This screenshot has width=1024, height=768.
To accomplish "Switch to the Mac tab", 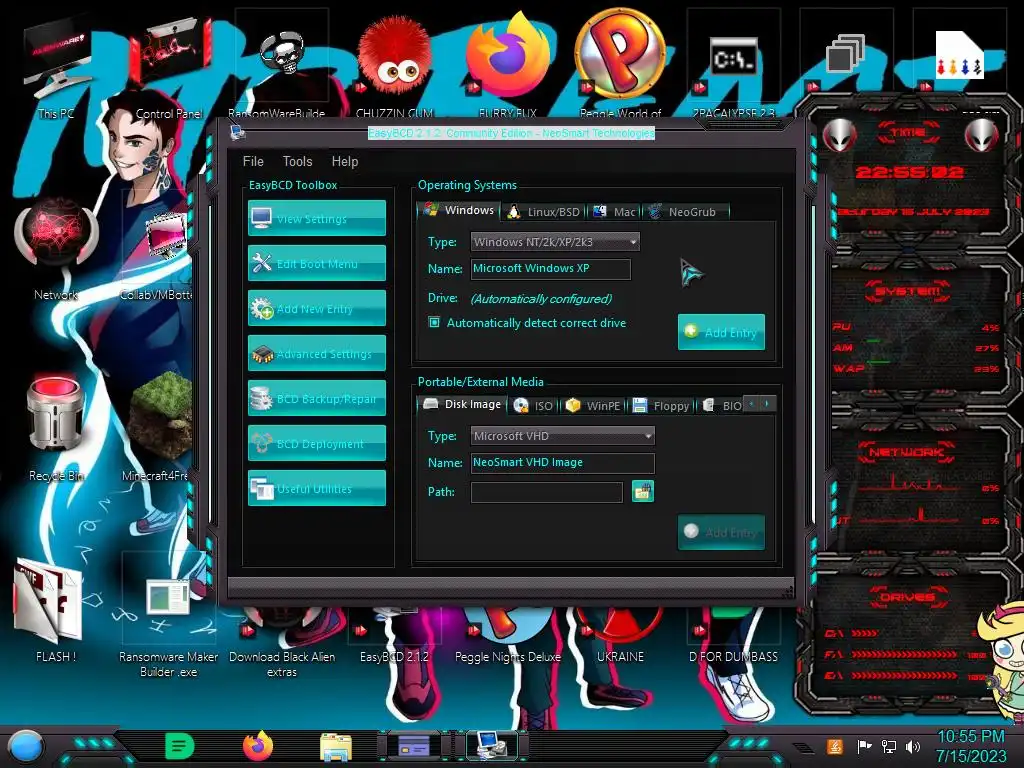I will [614, 212].
